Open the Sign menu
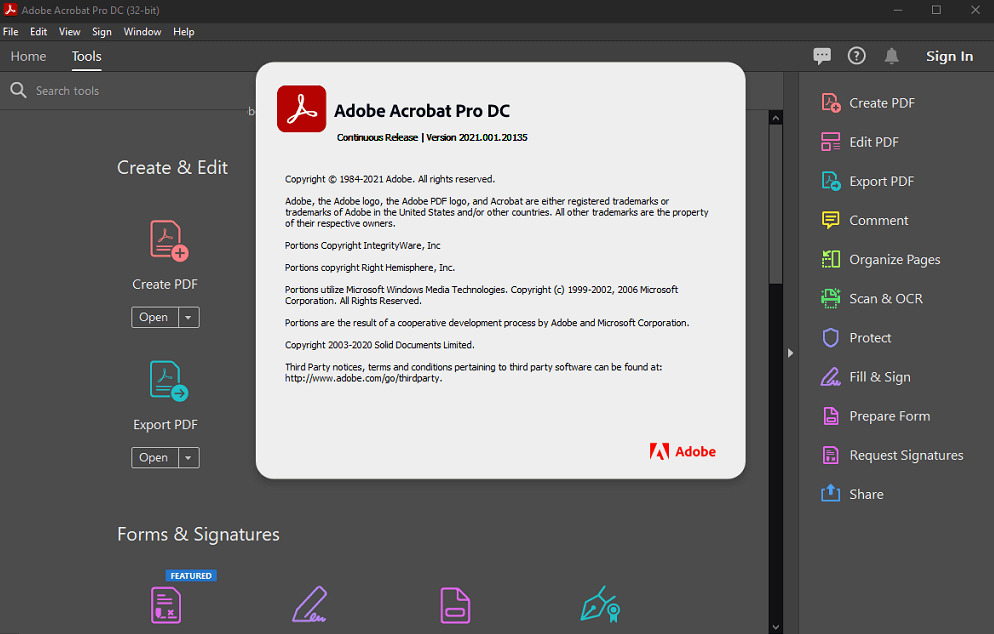994x634 pixels. click(101, 32)
